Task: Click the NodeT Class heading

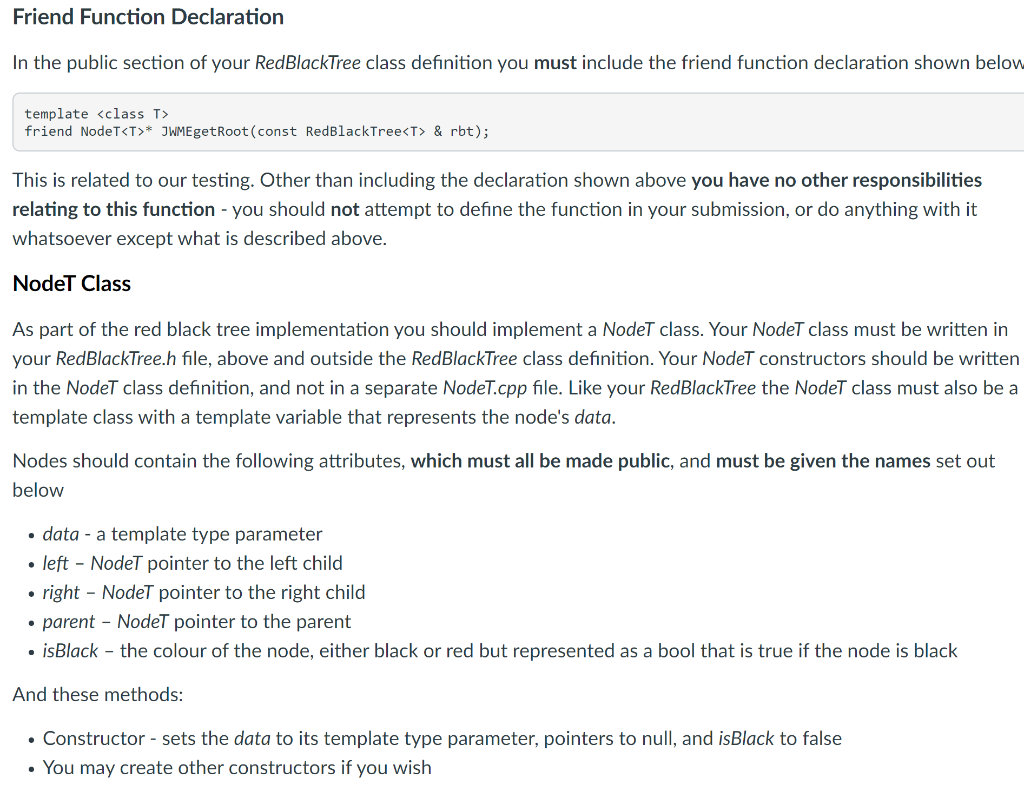Action: click(x=72, y=283)
